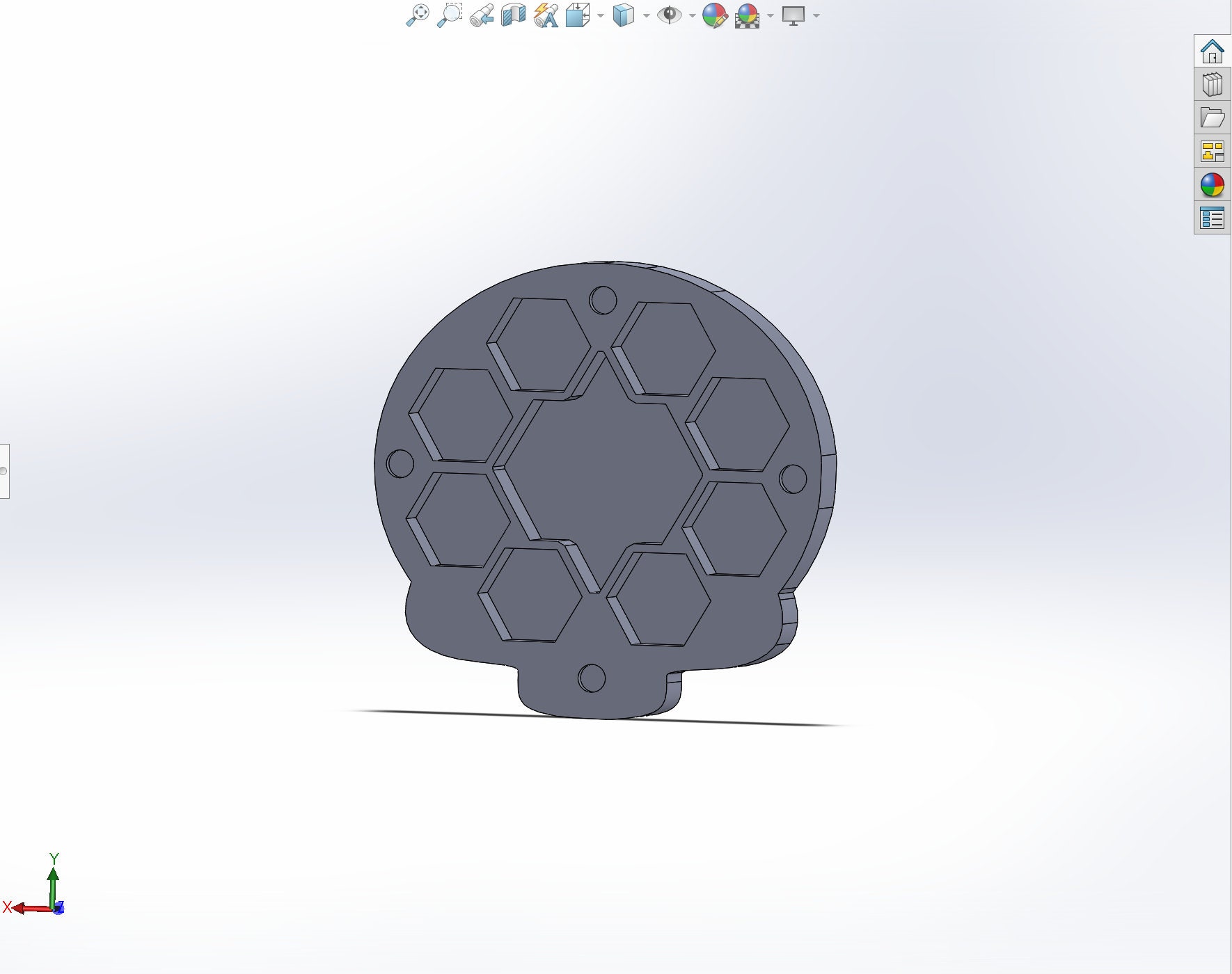The image size is (1232, 974).
Task: Click the Apply Scene icon
Action: pyautogui.click(x=747, y=15)
